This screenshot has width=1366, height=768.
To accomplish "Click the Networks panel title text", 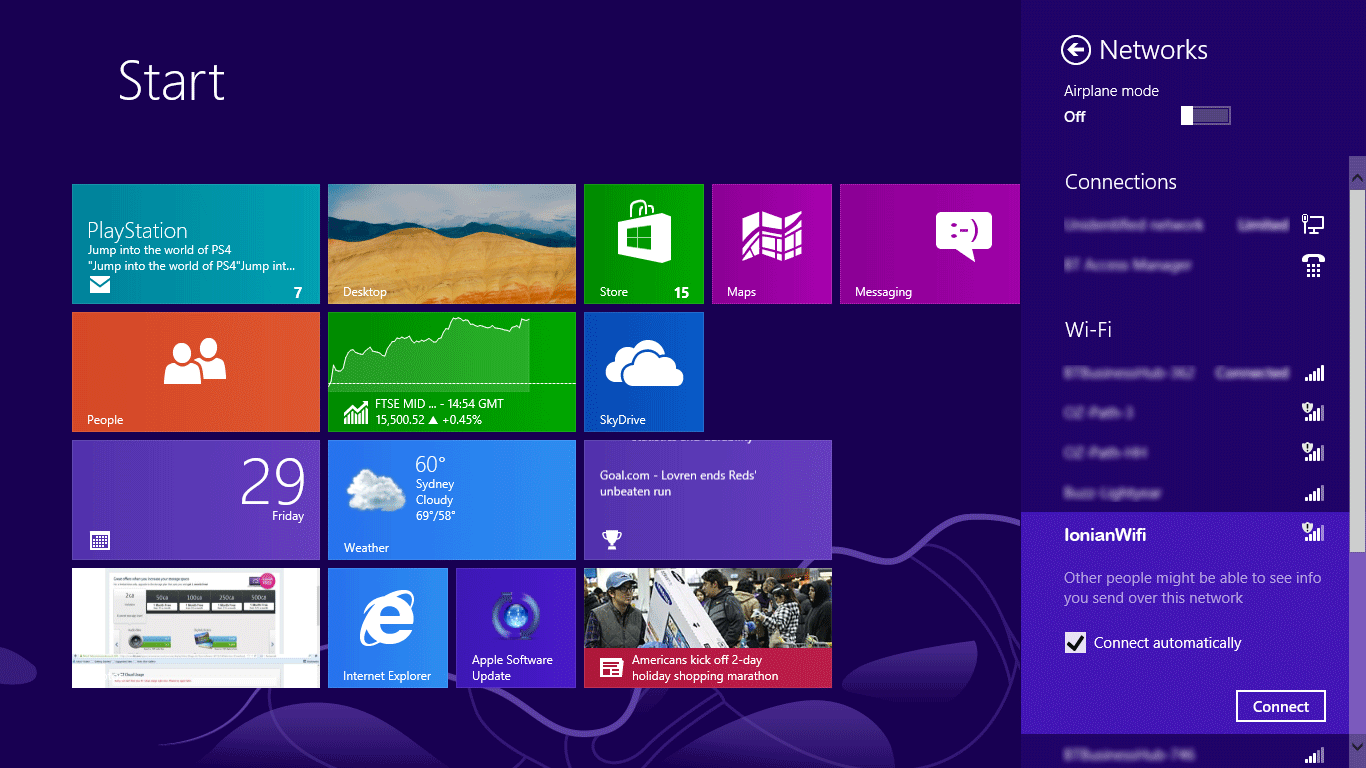I will [1153, 50].
